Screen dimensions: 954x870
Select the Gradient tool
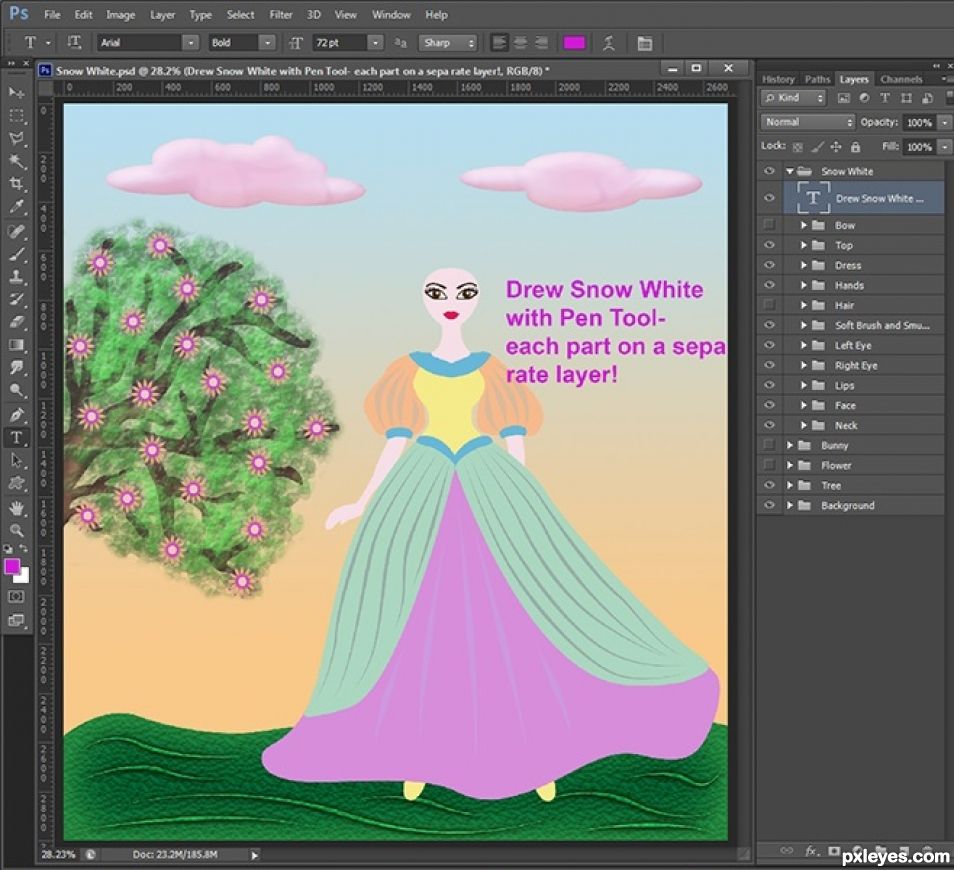coord(16,344)
